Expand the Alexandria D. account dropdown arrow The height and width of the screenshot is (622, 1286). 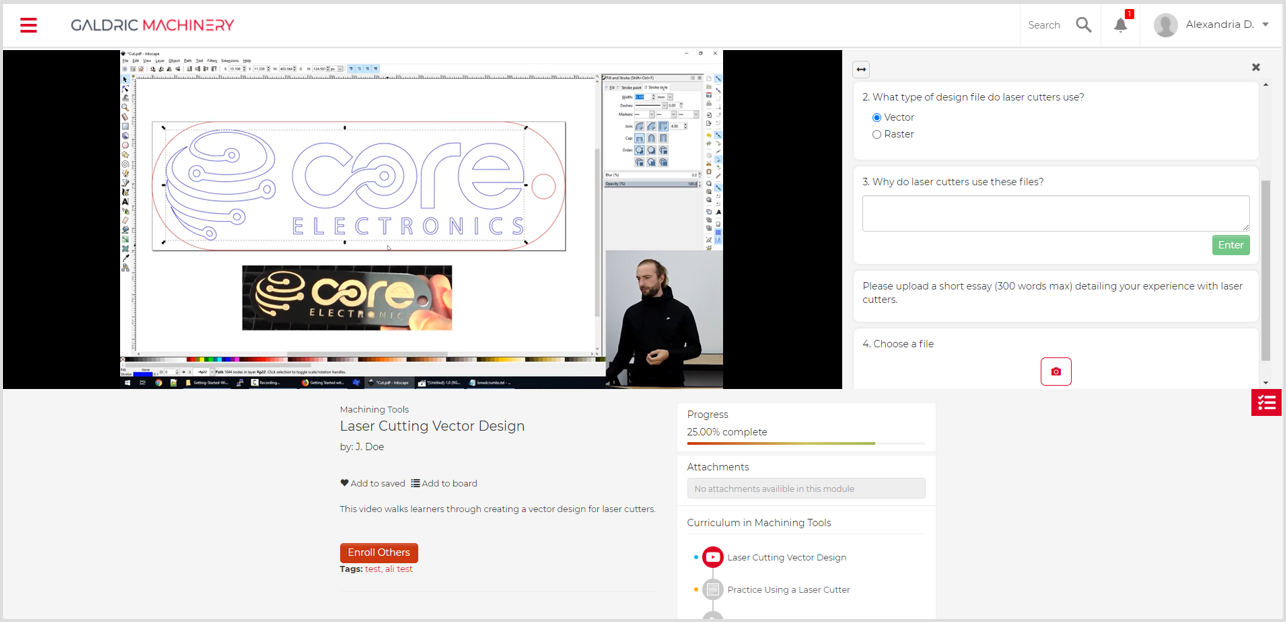click(1265, 25)
